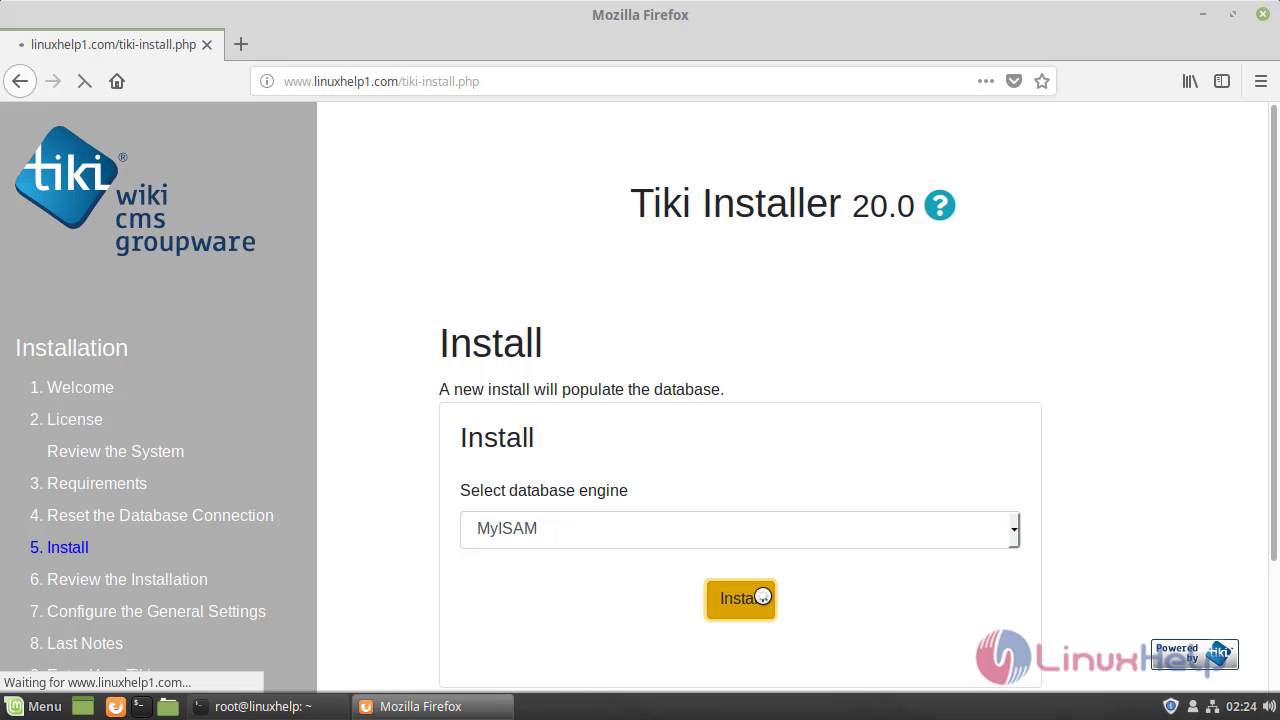Bookmark this page with star icon
1280x720 pixels.
tap(1042, 81)
